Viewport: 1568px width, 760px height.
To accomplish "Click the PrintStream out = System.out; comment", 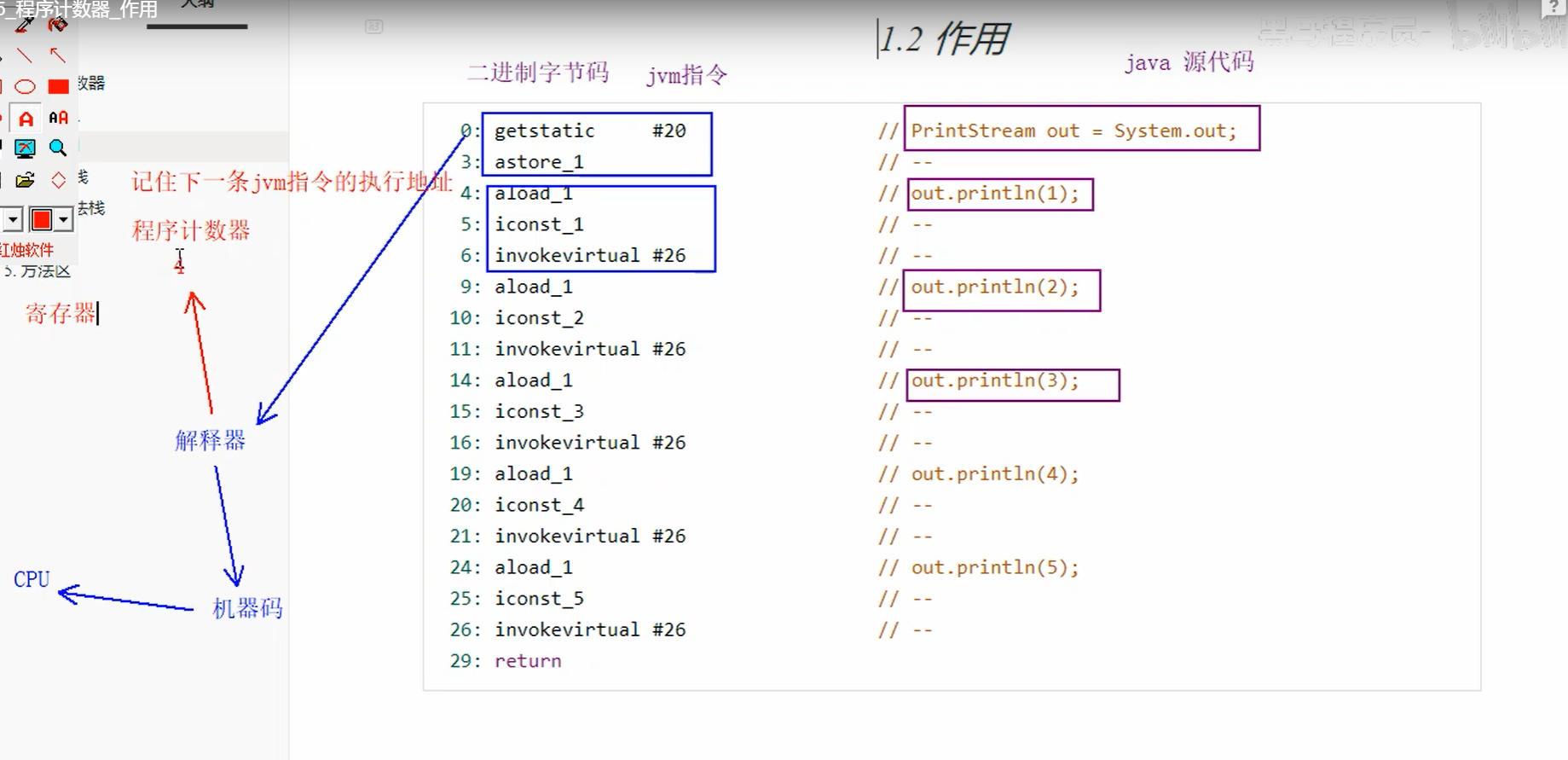I will [1073, 131].
